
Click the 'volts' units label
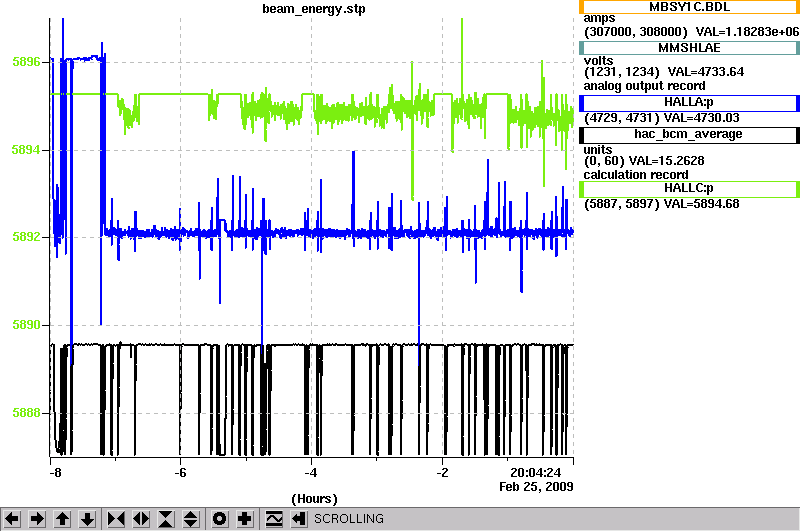(x=598, y=61)
